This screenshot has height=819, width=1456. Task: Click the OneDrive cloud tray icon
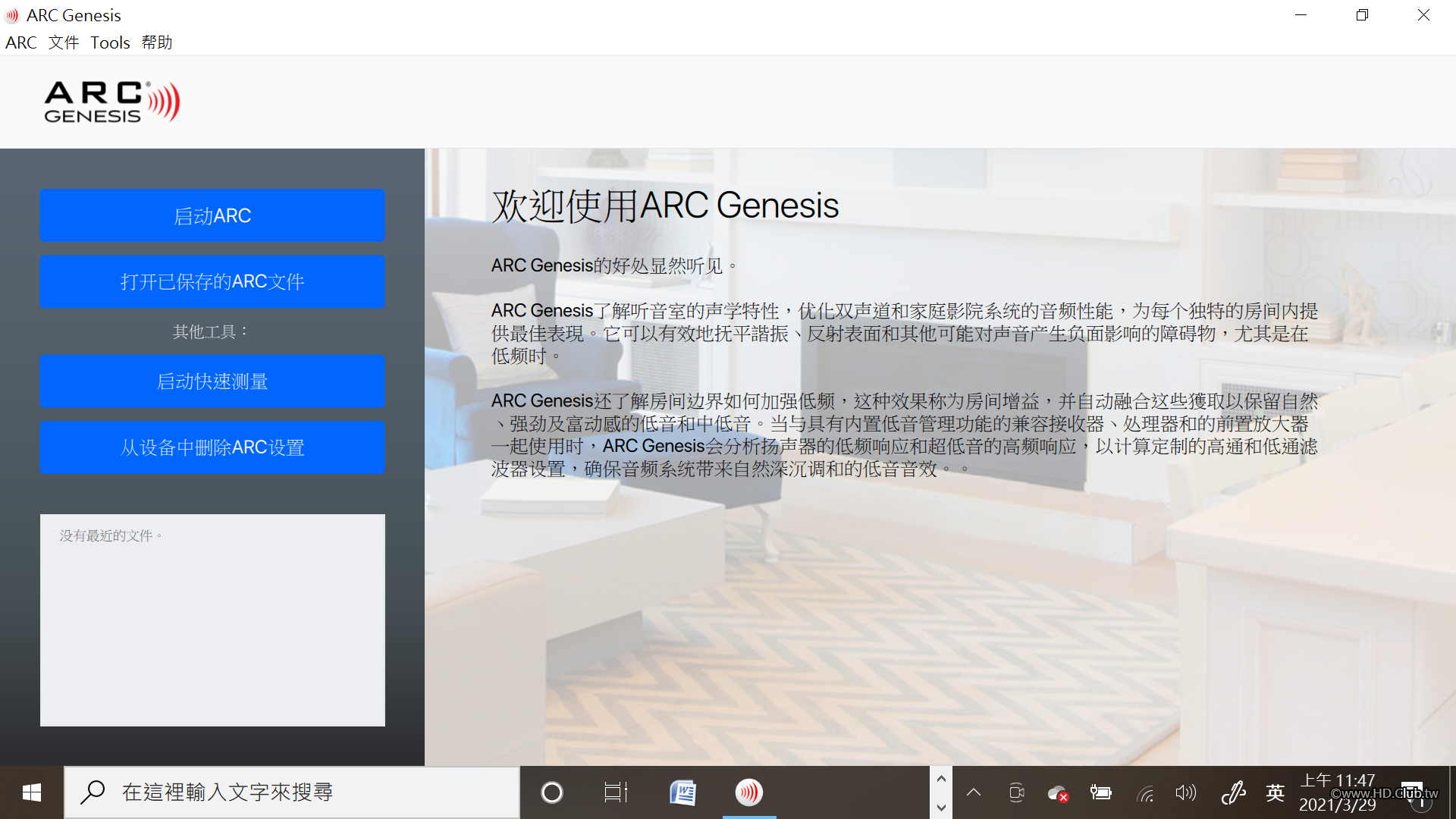(1058, 793)
